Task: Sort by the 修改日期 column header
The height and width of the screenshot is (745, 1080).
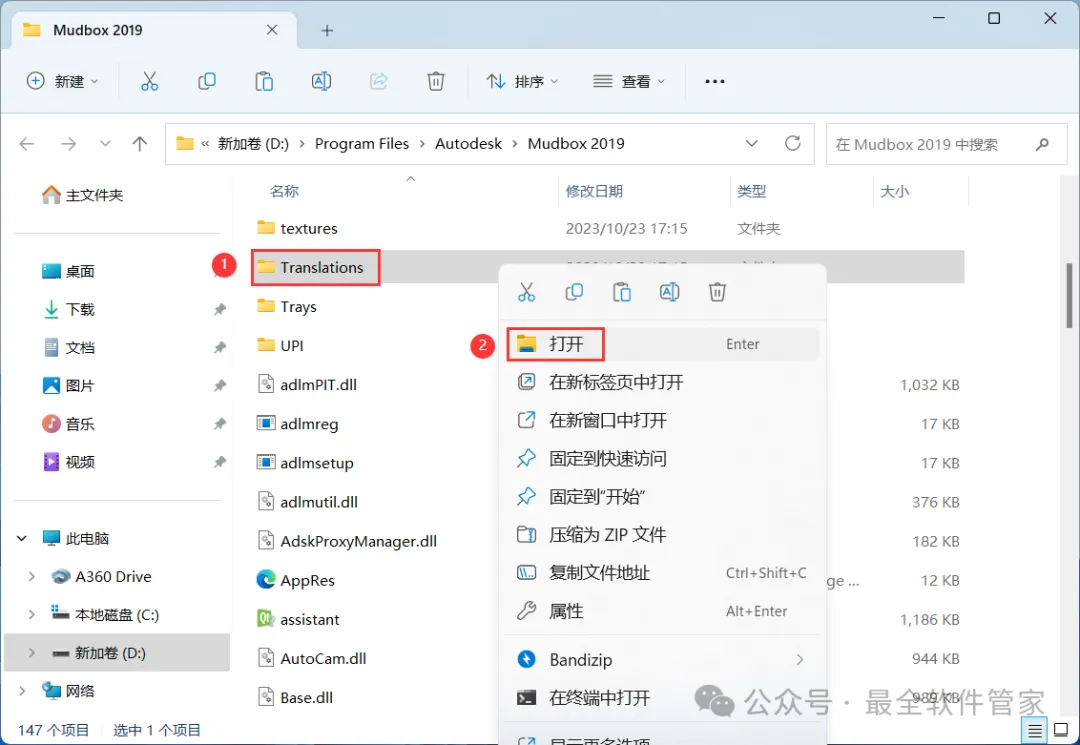Action: click(x=594, y=191)
